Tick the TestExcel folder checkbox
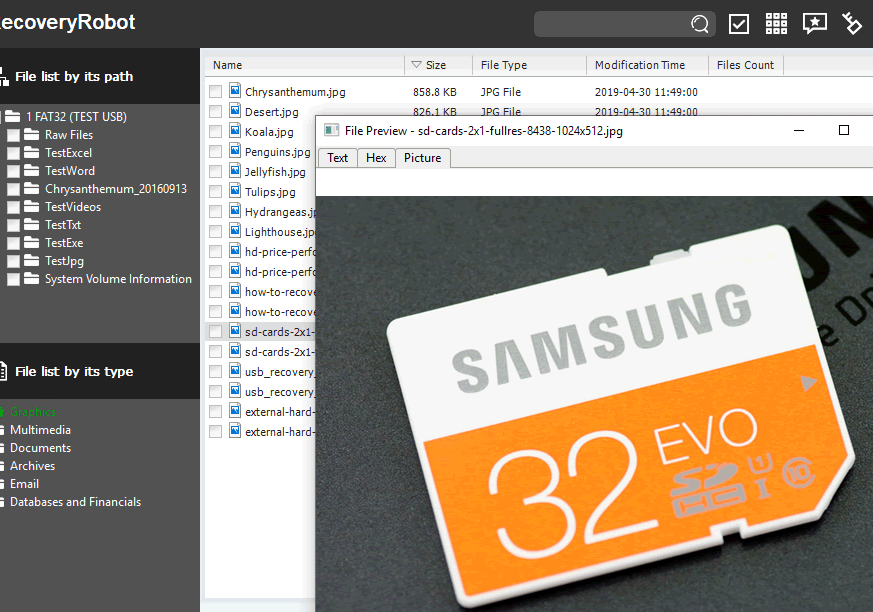The height and width of the screenshot is (612, 873). point(13,153)
